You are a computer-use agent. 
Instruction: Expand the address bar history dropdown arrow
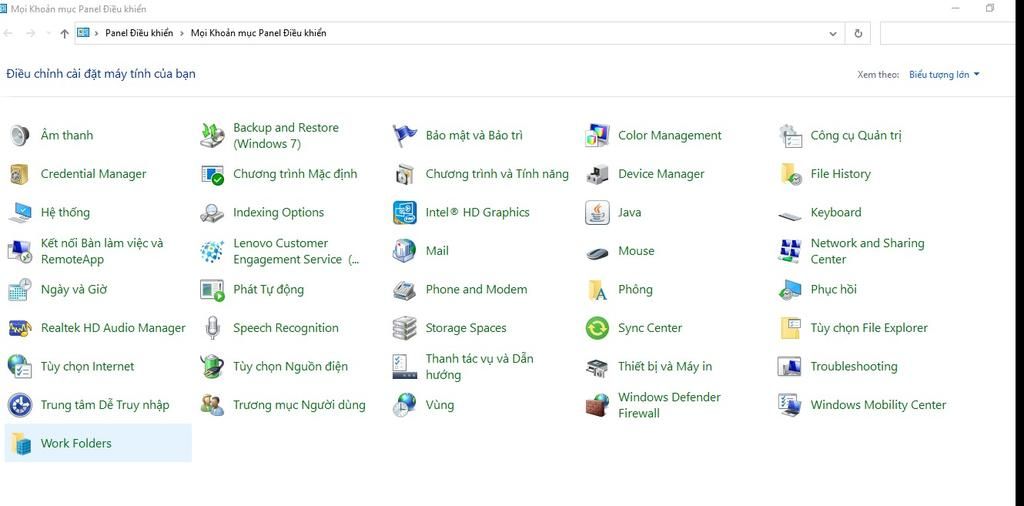(x=833, y=33)
